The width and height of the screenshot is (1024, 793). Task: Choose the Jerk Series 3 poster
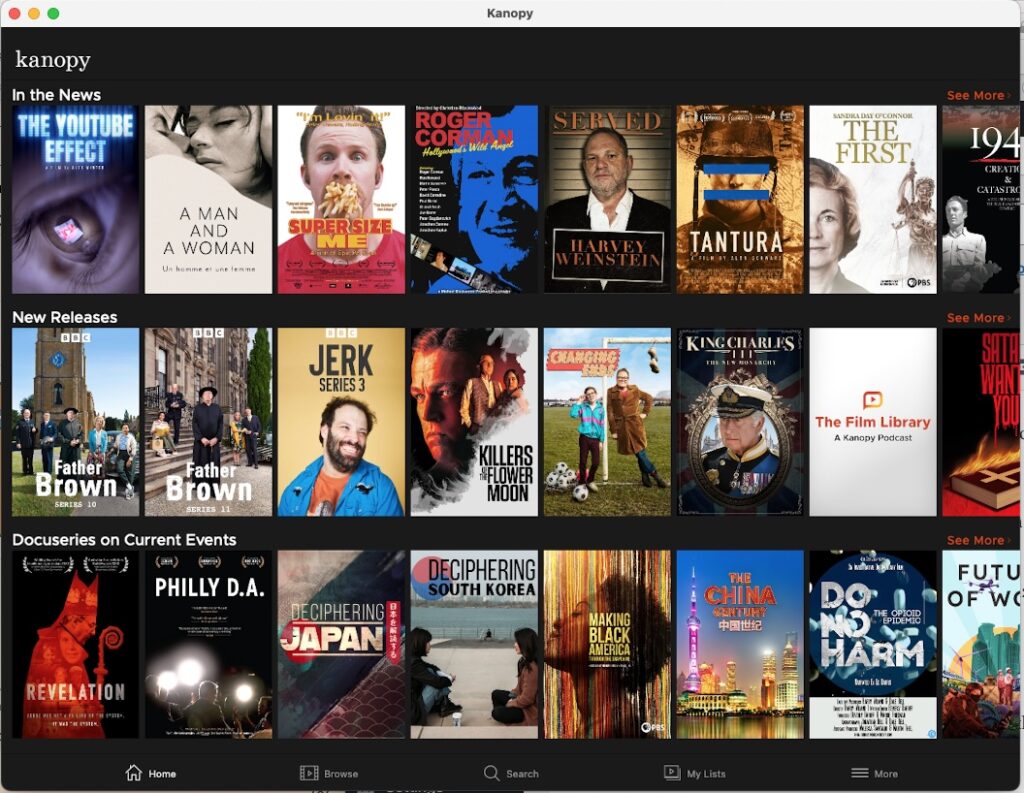[341, 421]
